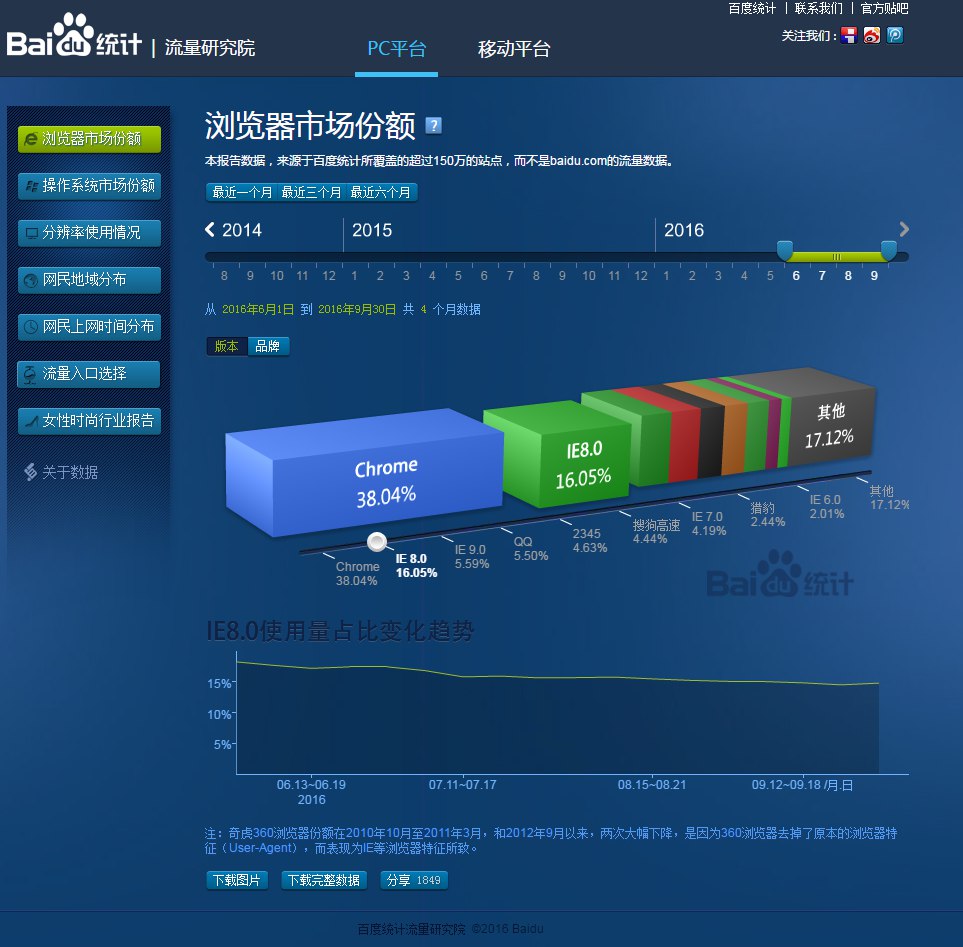This screenshot has height=947, width=963.
Task: Open 操作系统市场份额 in the sidebar
Action: click(x=90, y=186)
